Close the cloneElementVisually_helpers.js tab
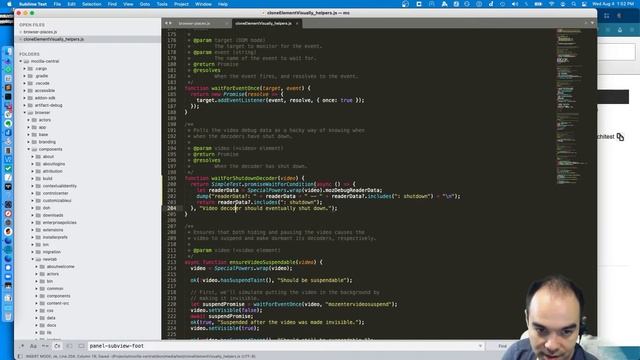The height and width of the screenshot is (360, 640). [x=297, y=23]
